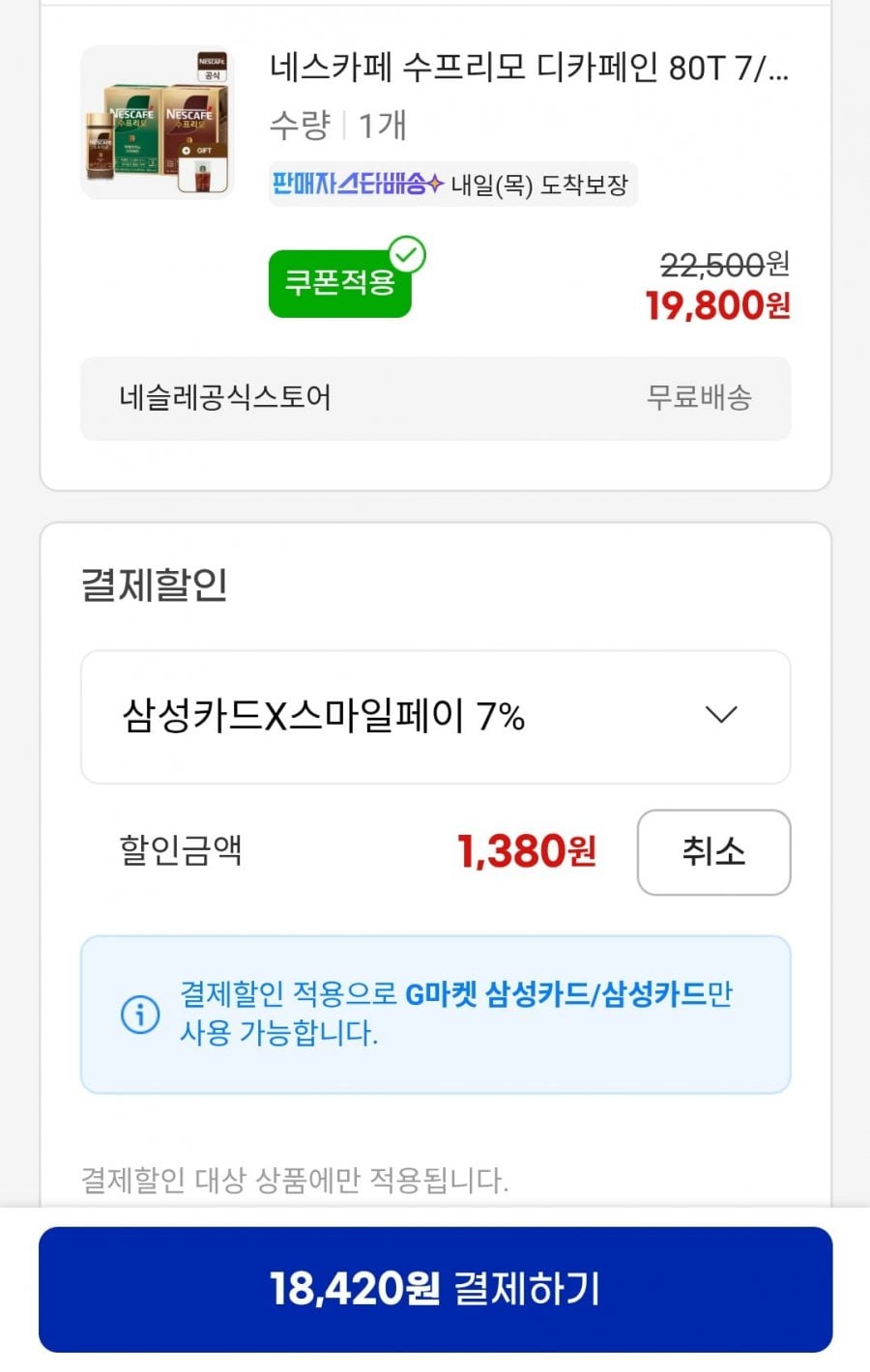
Task: Click the struck-through 22,500원 original price
Action: point(725,263)
